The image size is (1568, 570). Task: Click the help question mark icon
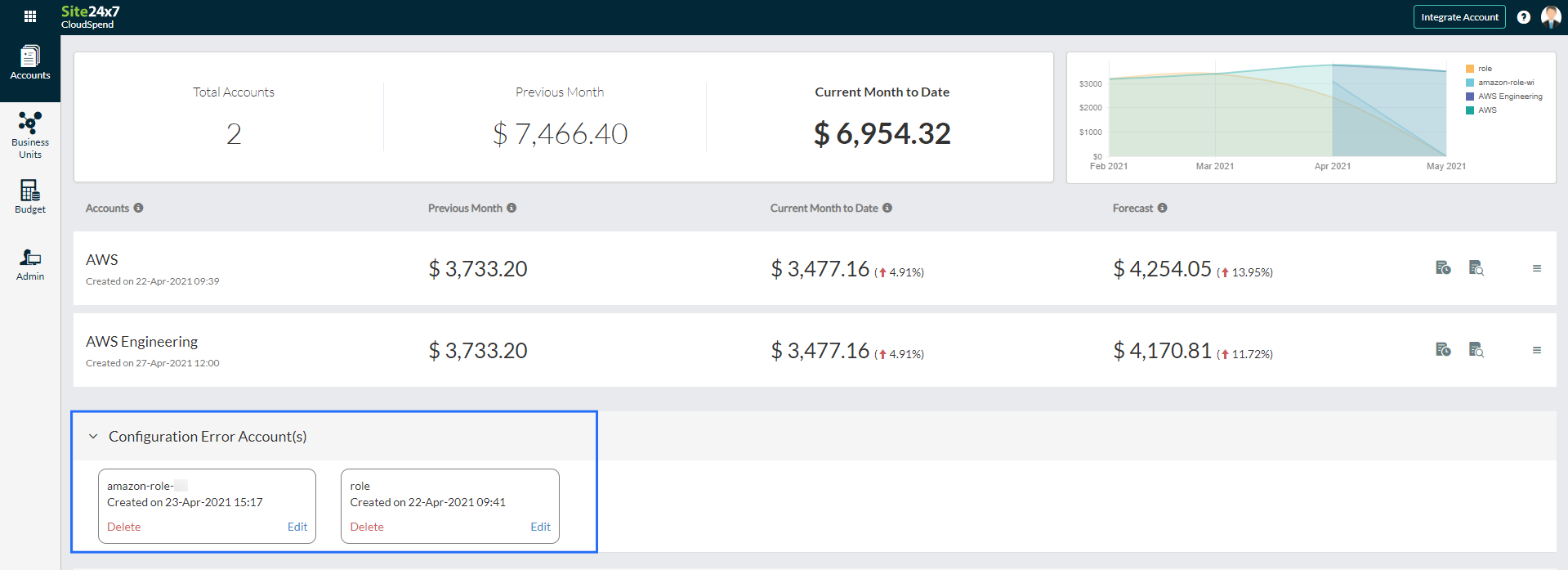(x=1523, y=17)
